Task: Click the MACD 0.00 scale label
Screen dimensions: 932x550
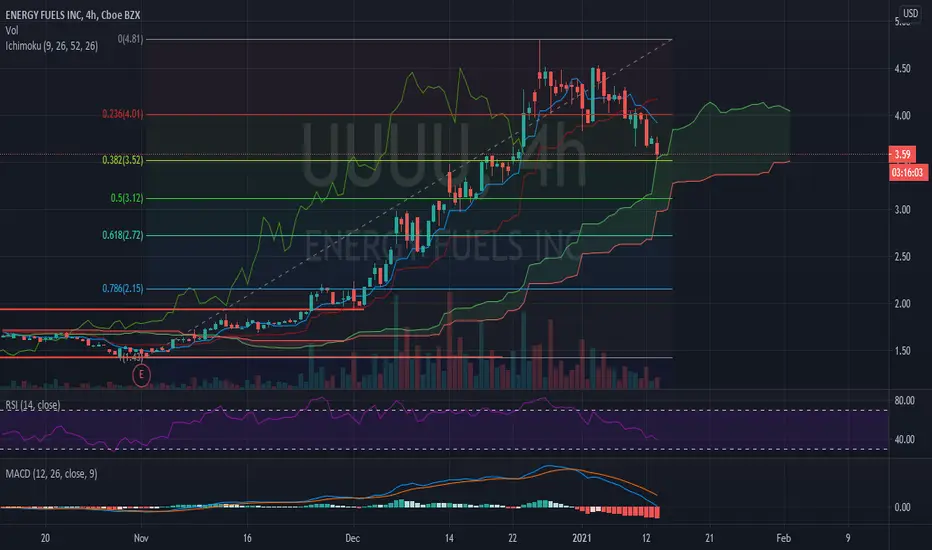Action: (x=902, y=507)
